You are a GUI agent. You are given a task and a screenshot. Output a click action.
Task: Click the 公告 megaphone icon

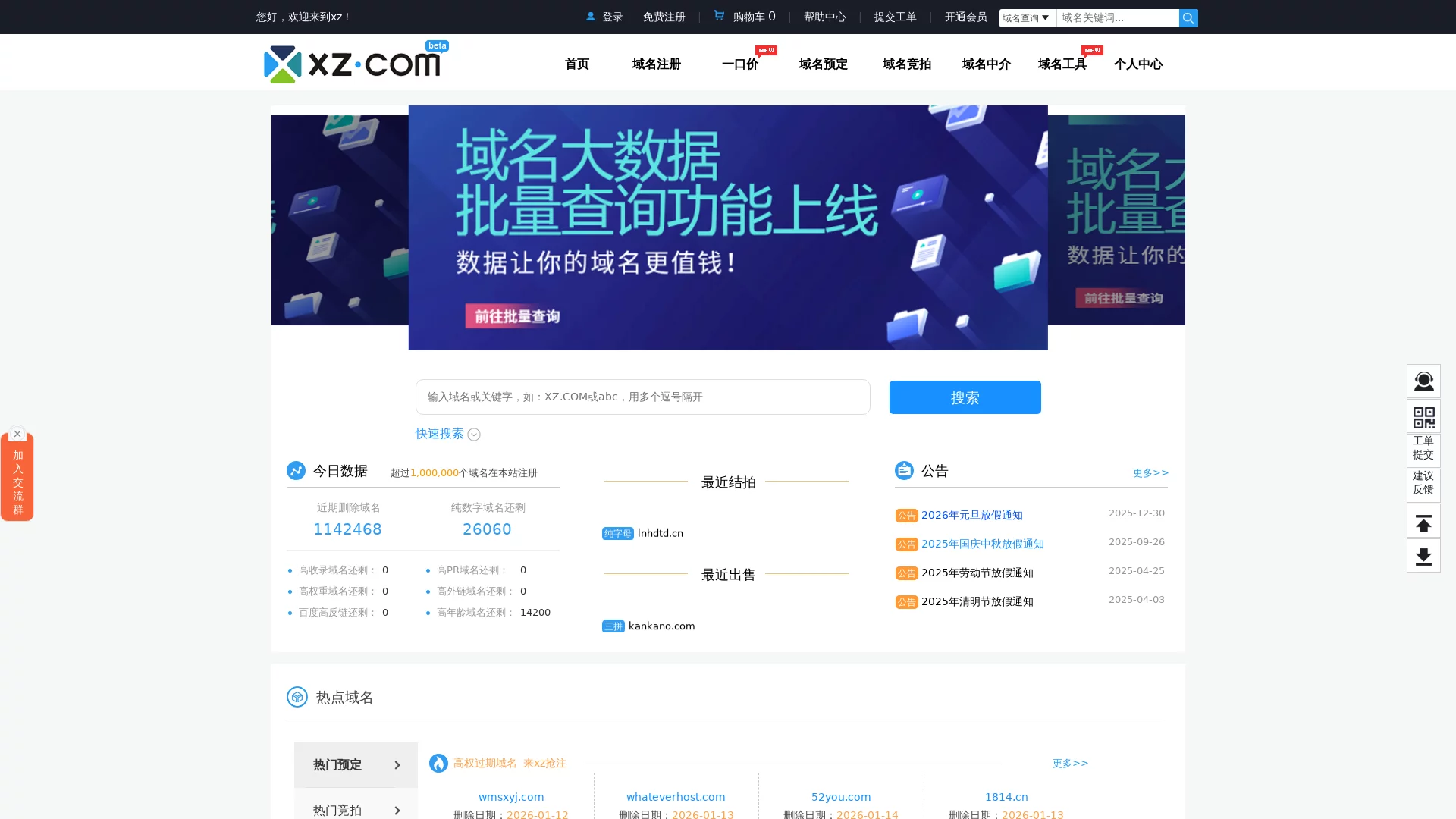(904, 470)
